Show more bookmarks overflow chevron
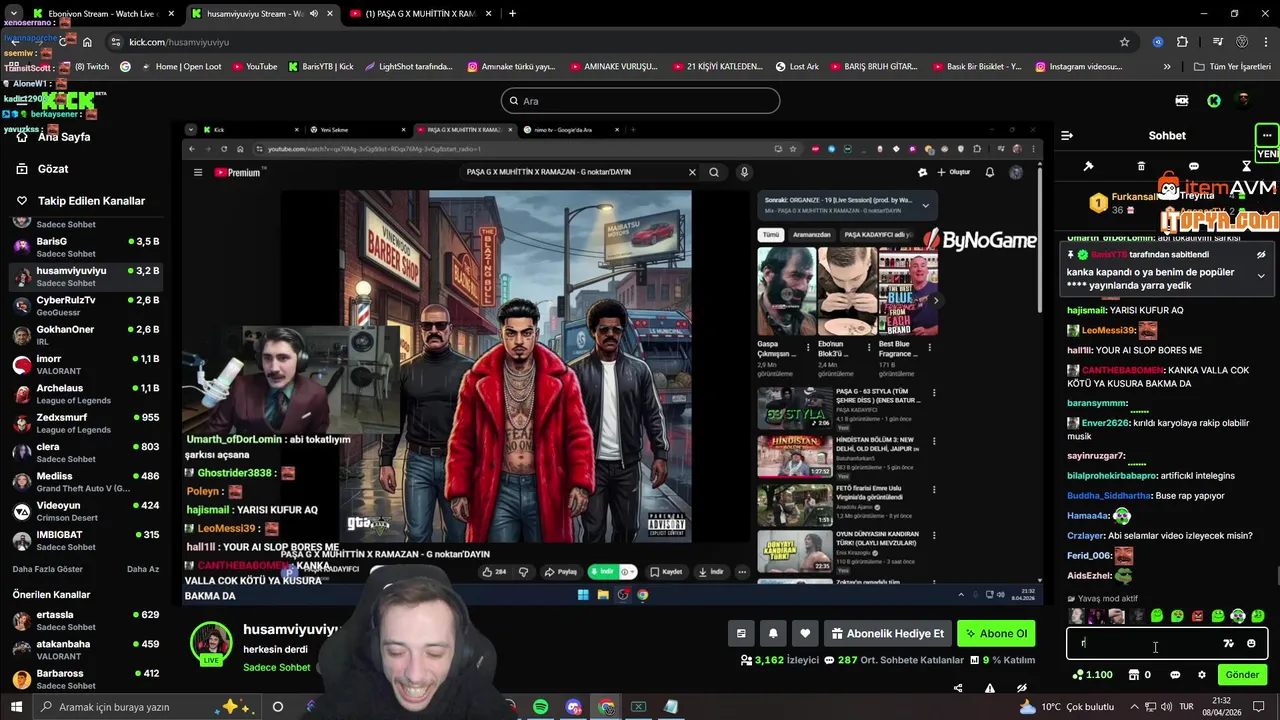 (x=1167, y=67)
